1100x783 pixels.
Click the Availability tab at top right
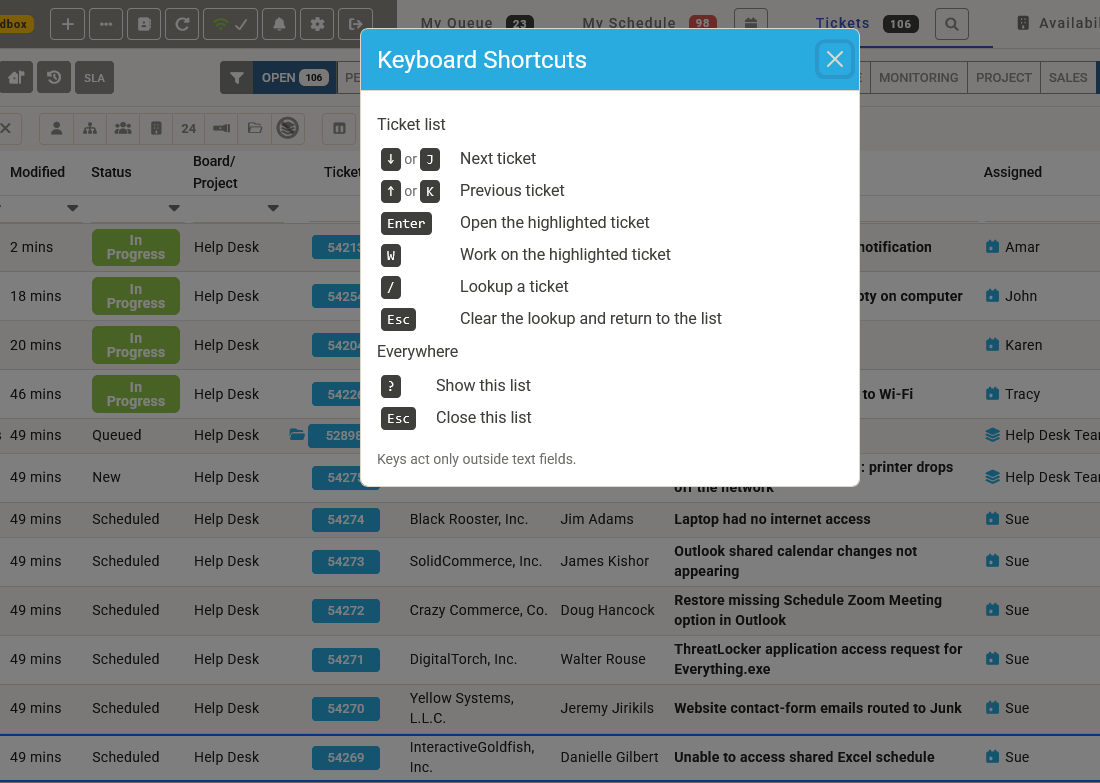1058,23
